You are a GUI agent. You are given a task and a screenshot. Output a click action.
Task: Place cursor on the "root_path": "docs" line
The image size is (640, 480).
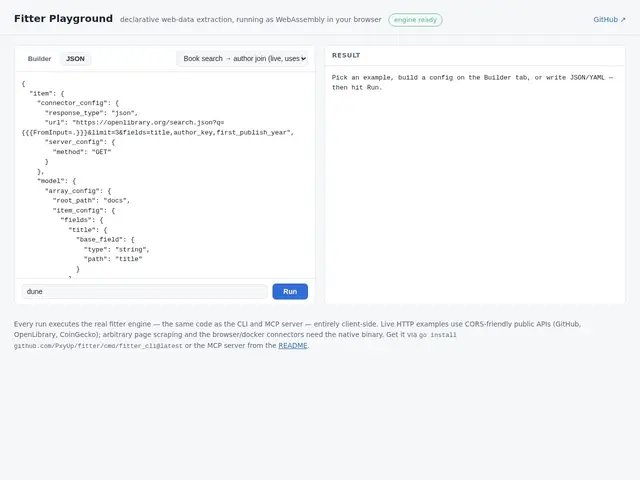point(91,200)
